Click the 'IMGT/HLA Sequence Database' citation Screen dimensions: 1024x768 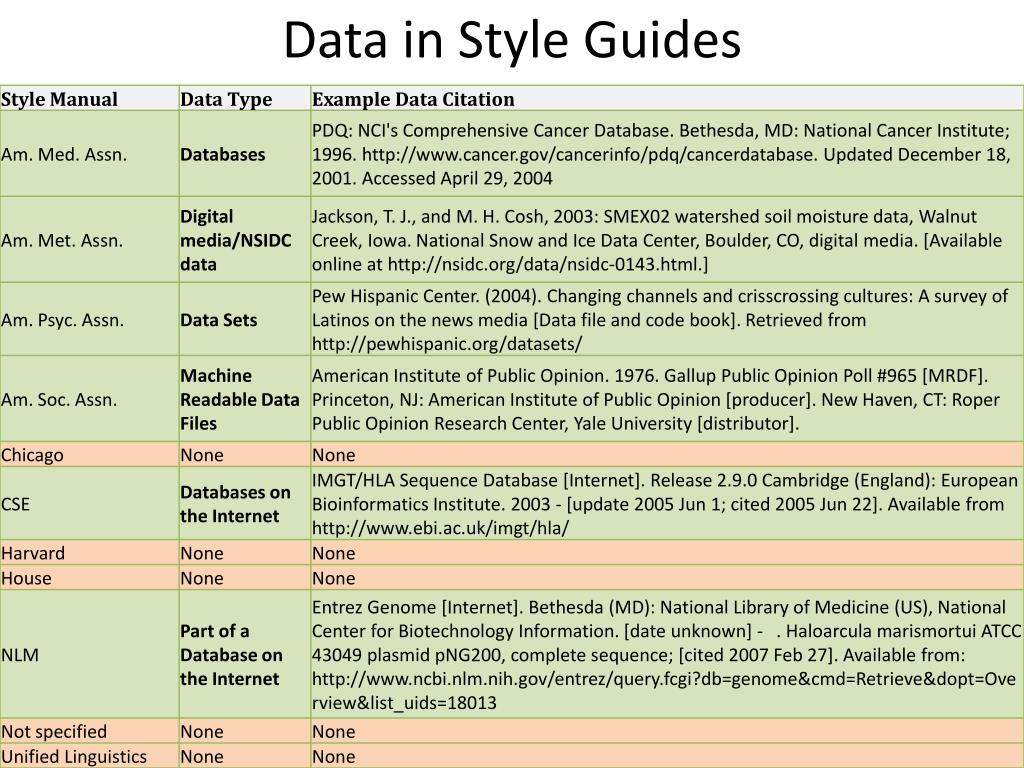pos(665,504)
